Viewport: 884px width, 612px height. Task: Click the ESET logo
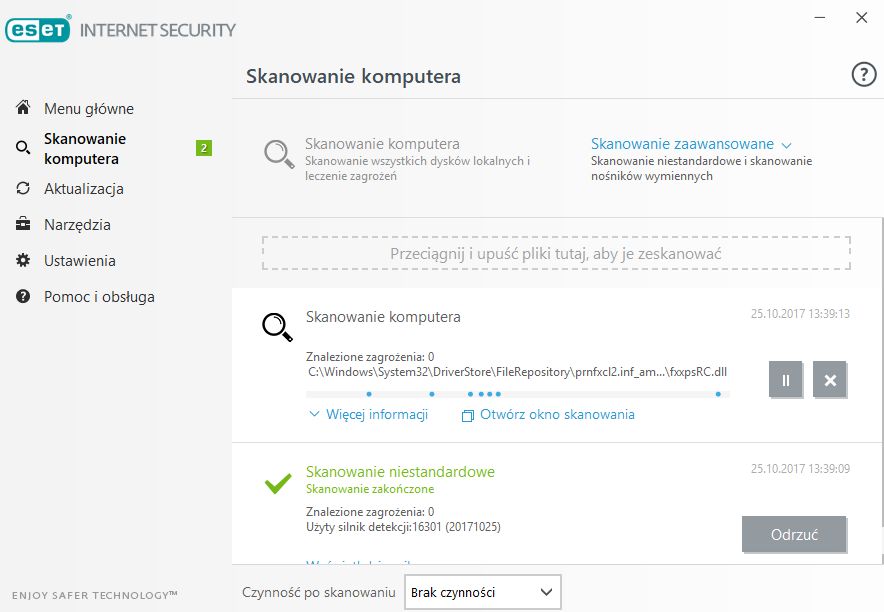[37, 30]
